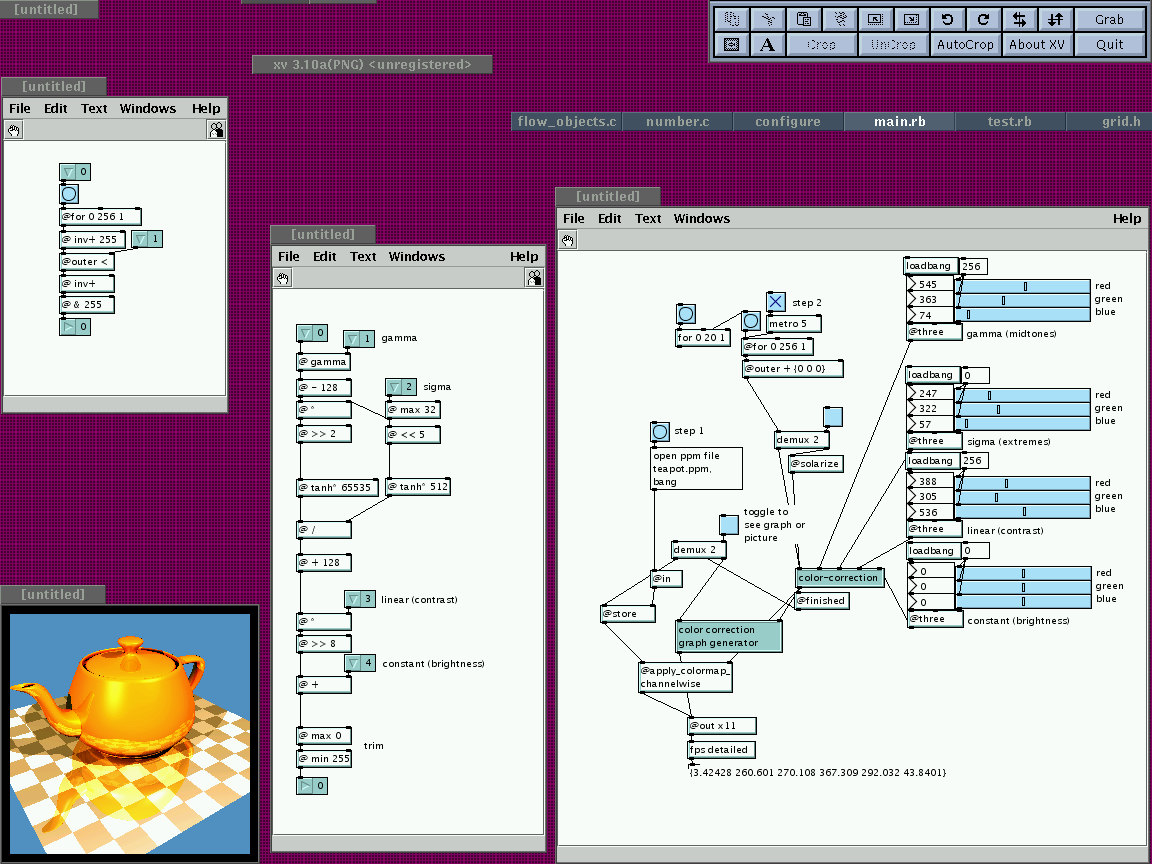
Task: Open Help menu in the color-correction patch window
Action: (x=1126, y=218)
